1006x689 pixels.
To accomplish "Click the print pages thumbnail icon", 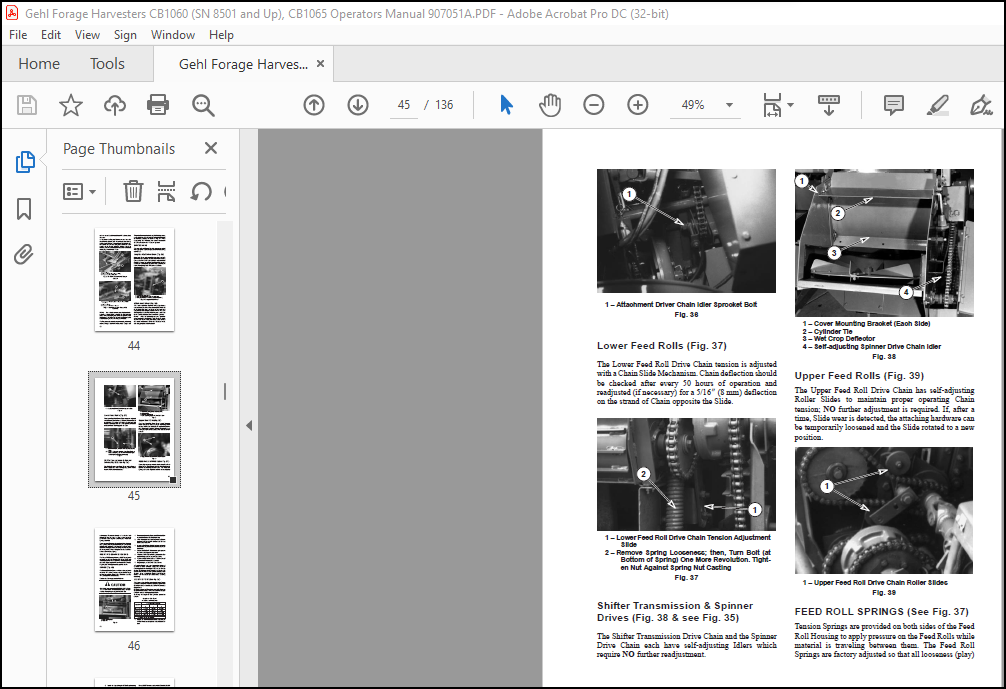I will 166,191.
